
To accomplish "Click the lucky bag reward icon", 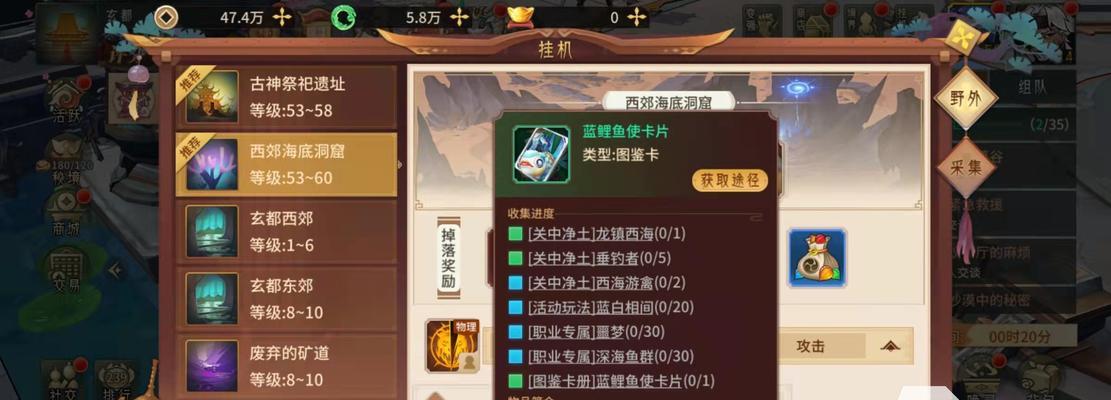I will pyautogui.click(x=817, y=258).
